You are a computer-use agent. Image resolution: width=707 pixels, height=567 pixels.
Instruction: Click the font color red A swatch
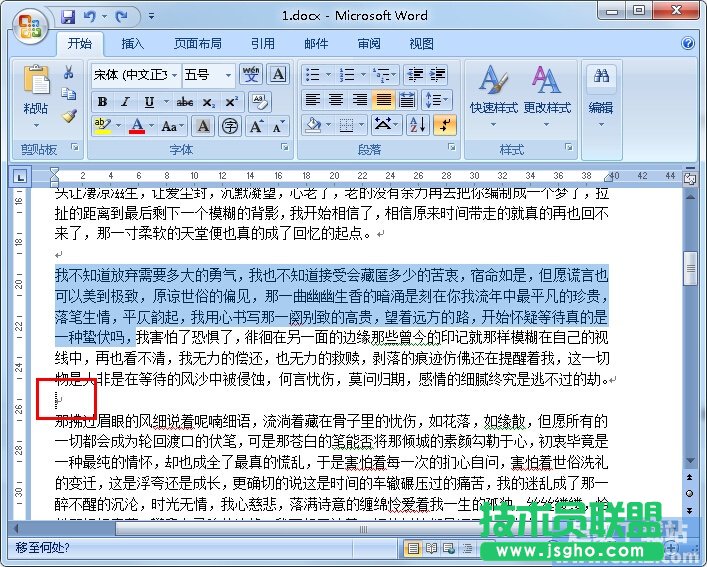click(x=137, y=126)
